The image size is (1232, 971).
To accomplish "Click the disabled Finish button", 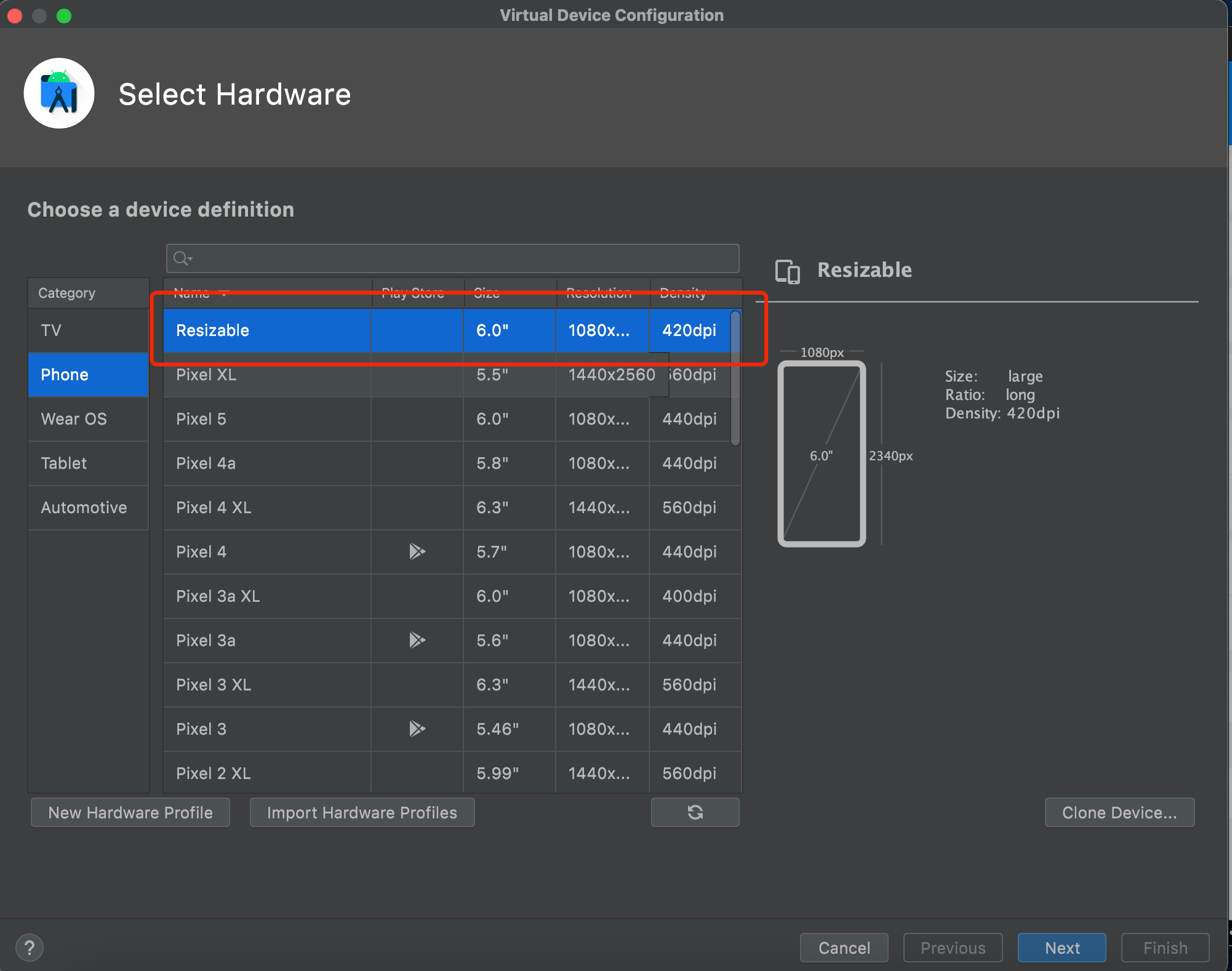I will pos(1166,948).
